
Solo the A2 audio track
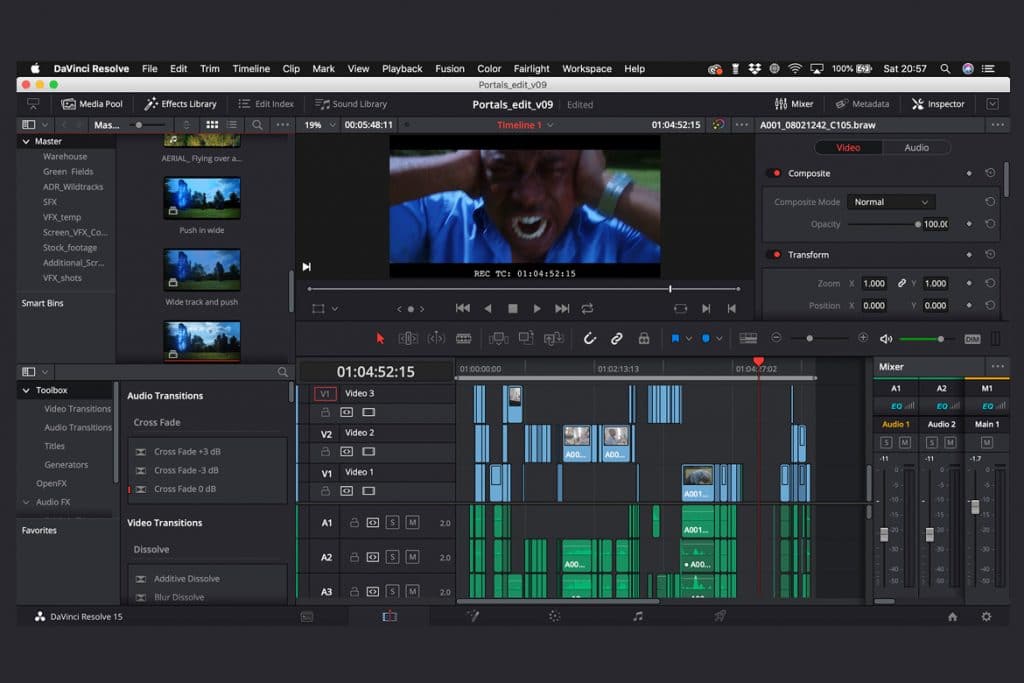pos(393,557)
